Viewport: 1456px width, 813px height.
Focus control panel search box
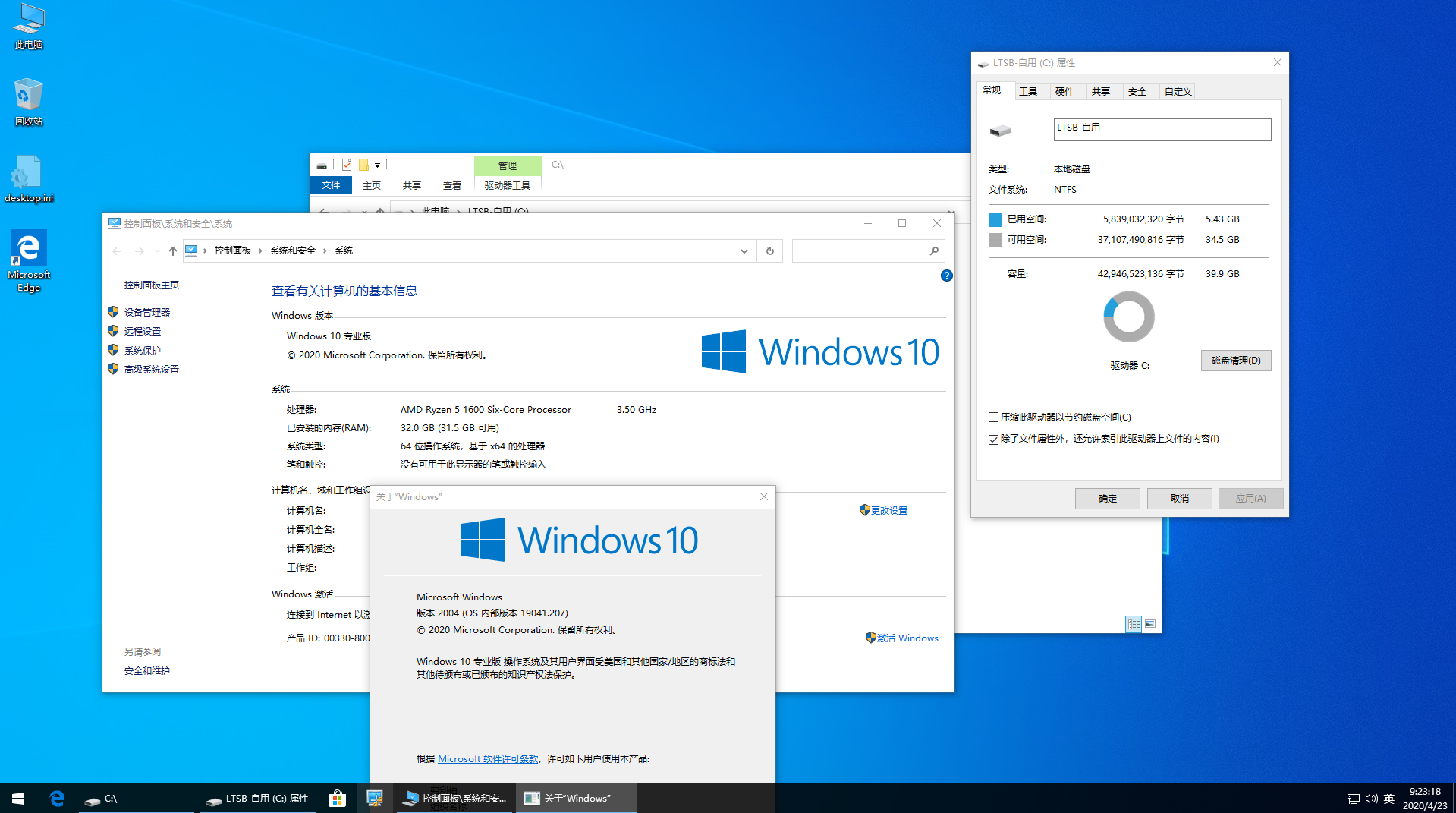(x=860, y=251)
